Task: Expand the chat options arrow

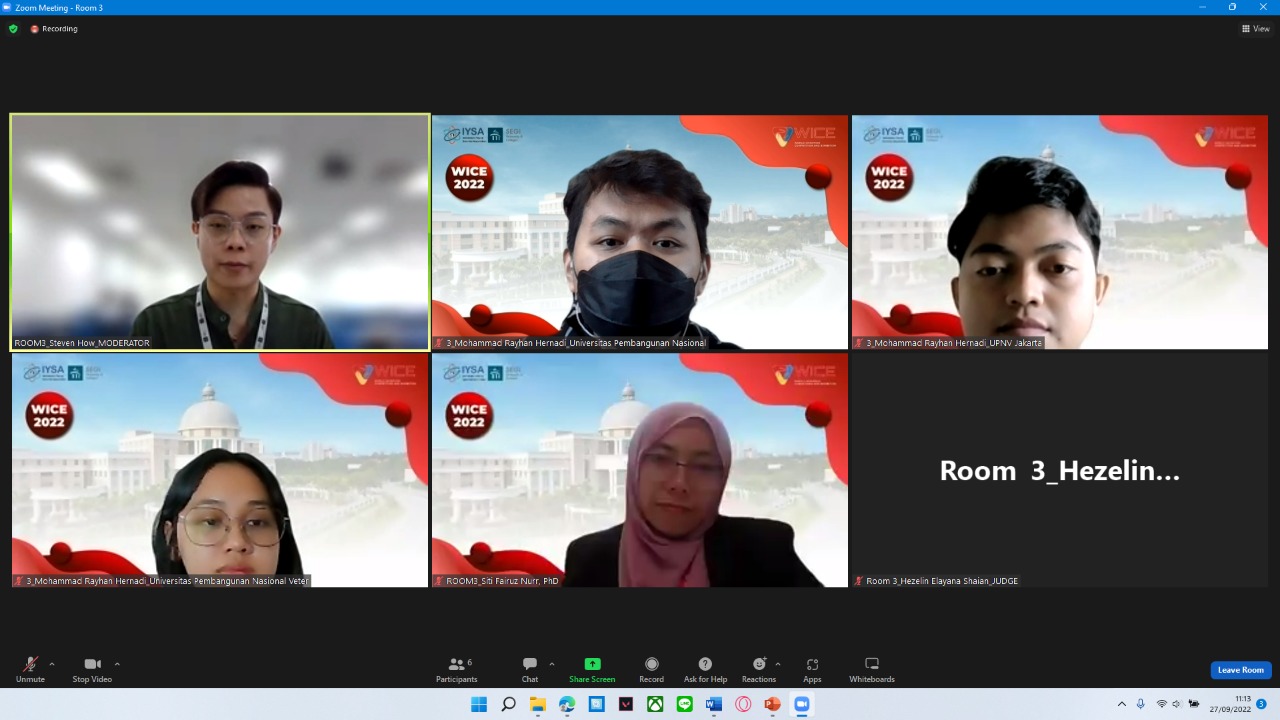Action: click(x=552, y=664)
